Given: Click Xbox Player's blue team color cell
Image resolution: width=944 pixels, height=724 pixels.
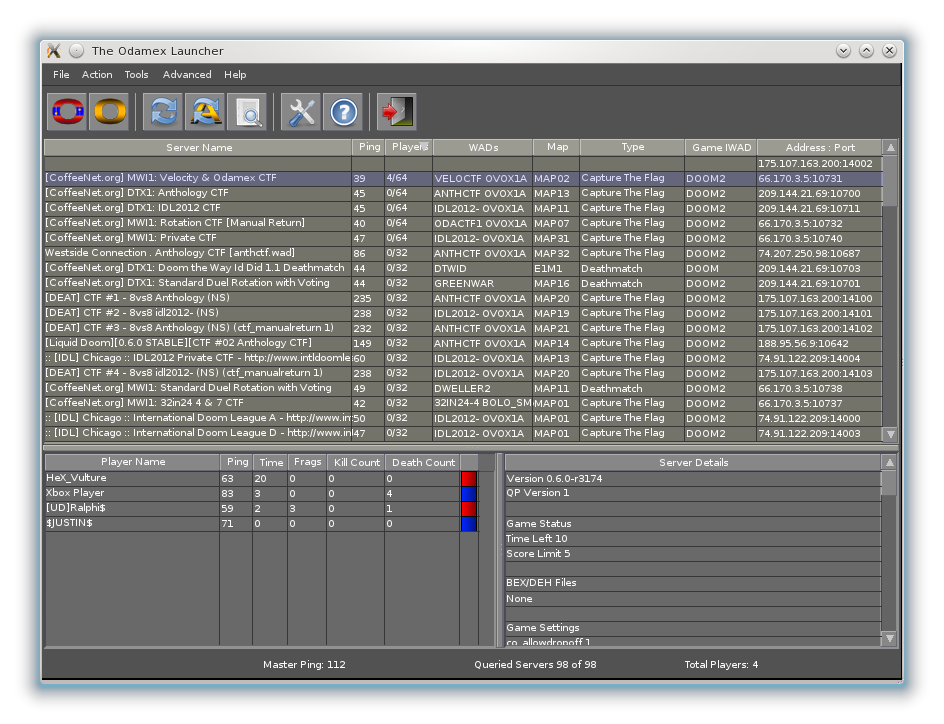Looking at the screenshot, I should (468, 494).
